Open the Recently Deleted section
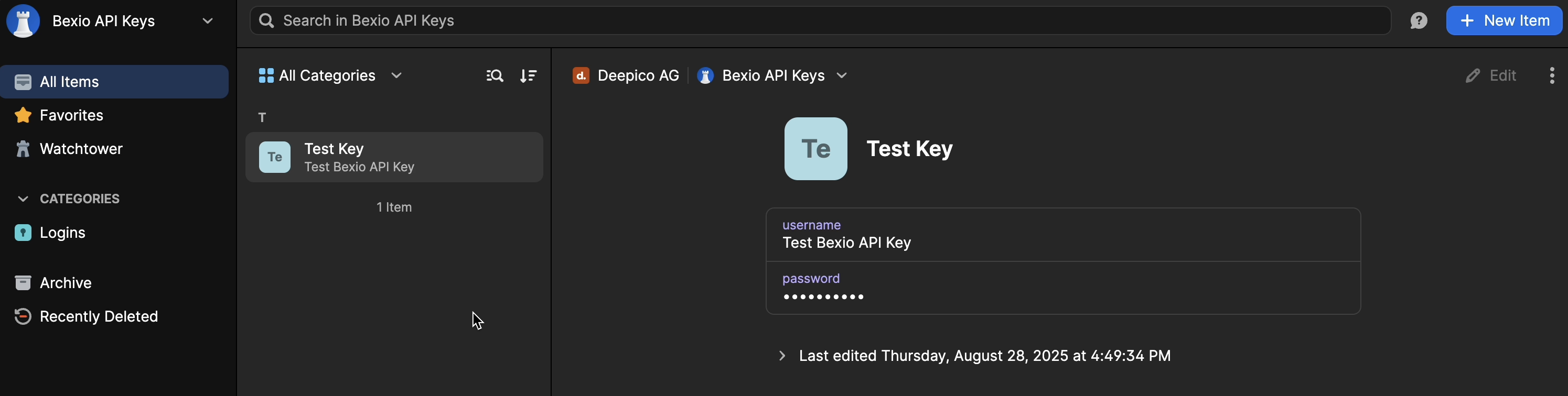1568x396 pixels. tap(98, 316)
